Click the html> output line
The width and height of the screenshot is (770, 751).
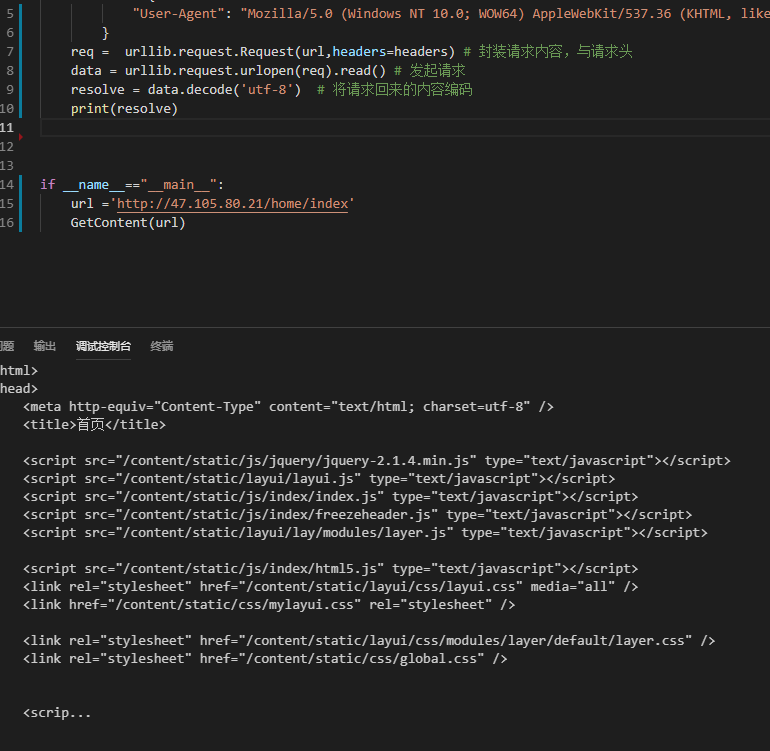point(19,370)
